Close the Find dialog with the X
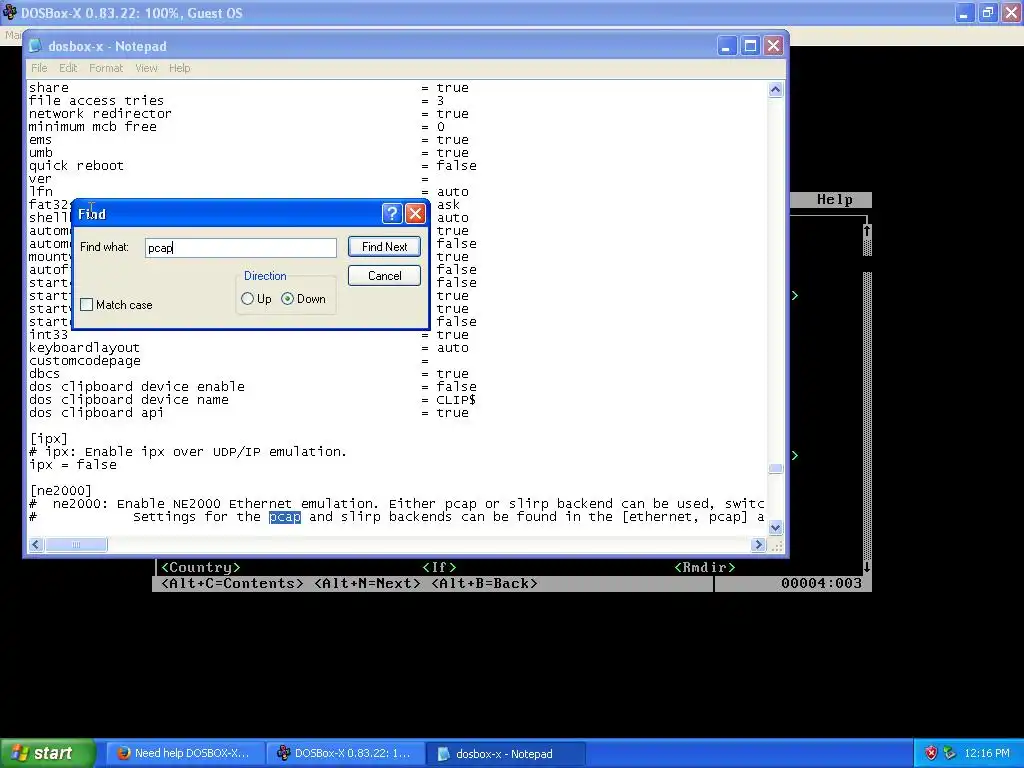The image size is (1024, 768). (415, 214)
